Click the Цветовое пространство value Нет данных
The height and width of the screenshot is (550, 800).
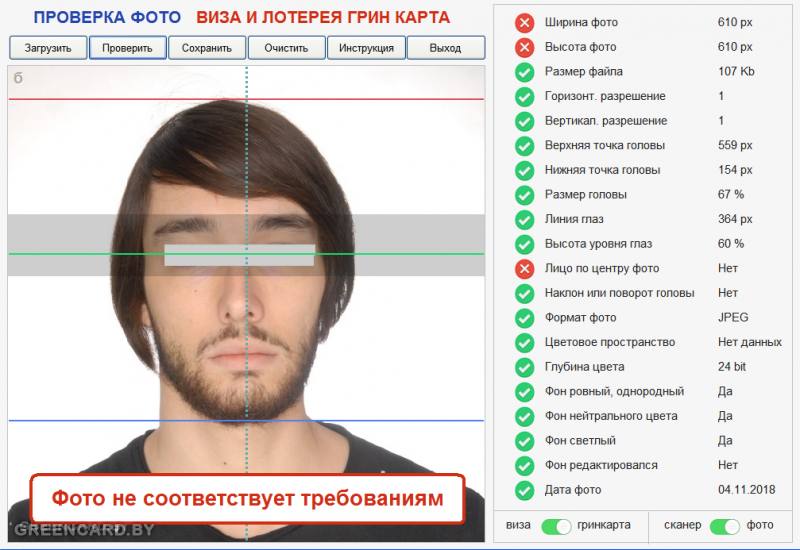click(x=749, y=342)
